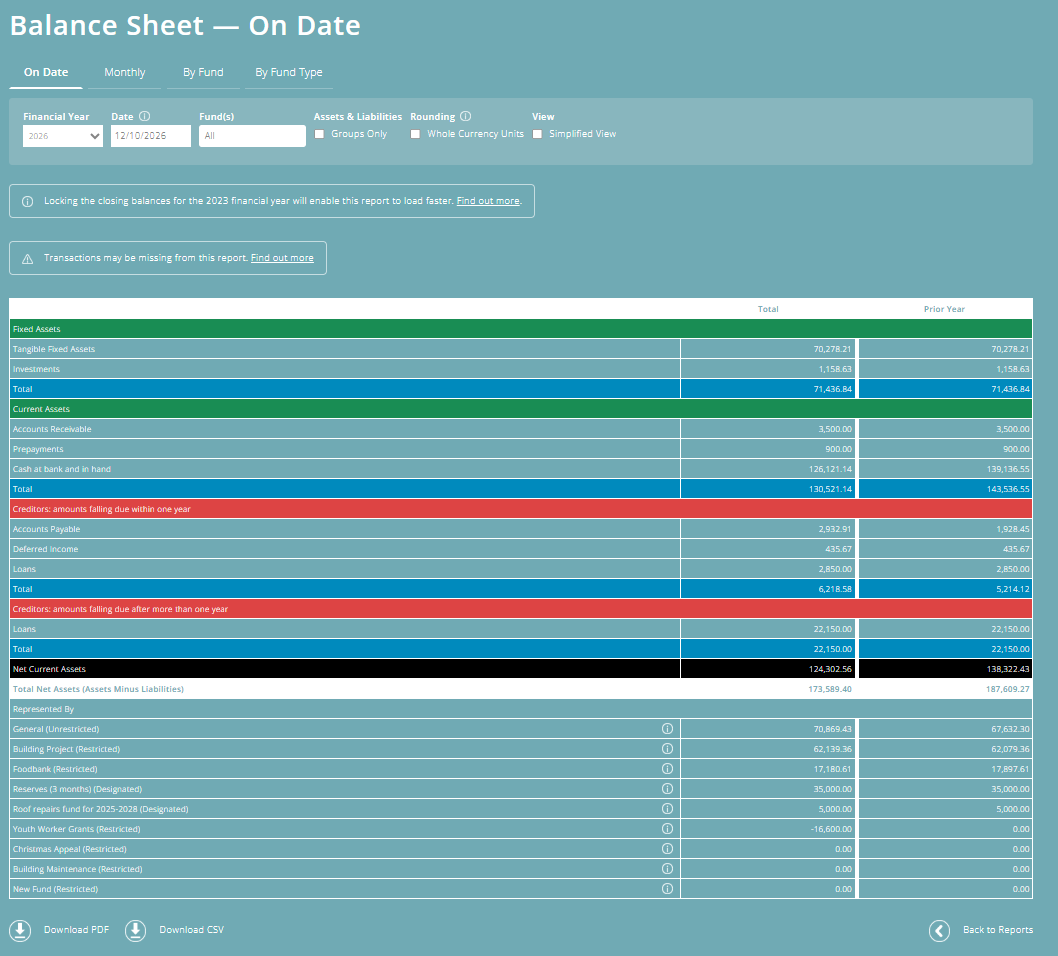The image size is (1058, 956).
Task: Switch to the By Fund tab
Action: pos(203,72)
